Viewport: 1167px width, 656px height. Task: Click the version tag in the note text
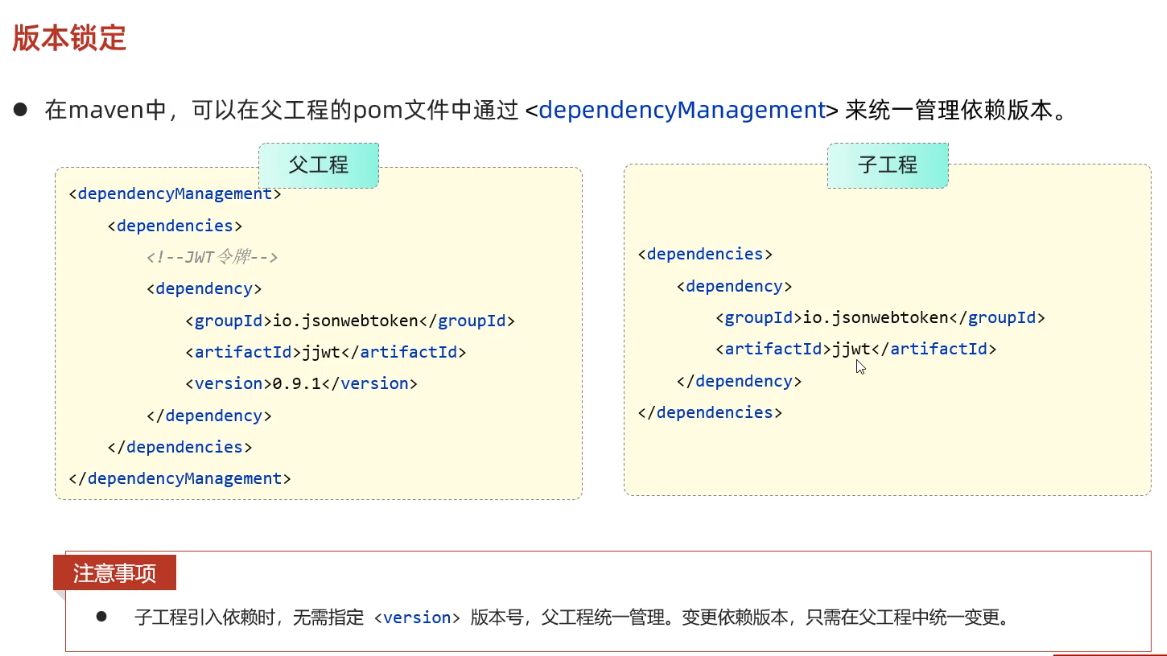point(417,618)
